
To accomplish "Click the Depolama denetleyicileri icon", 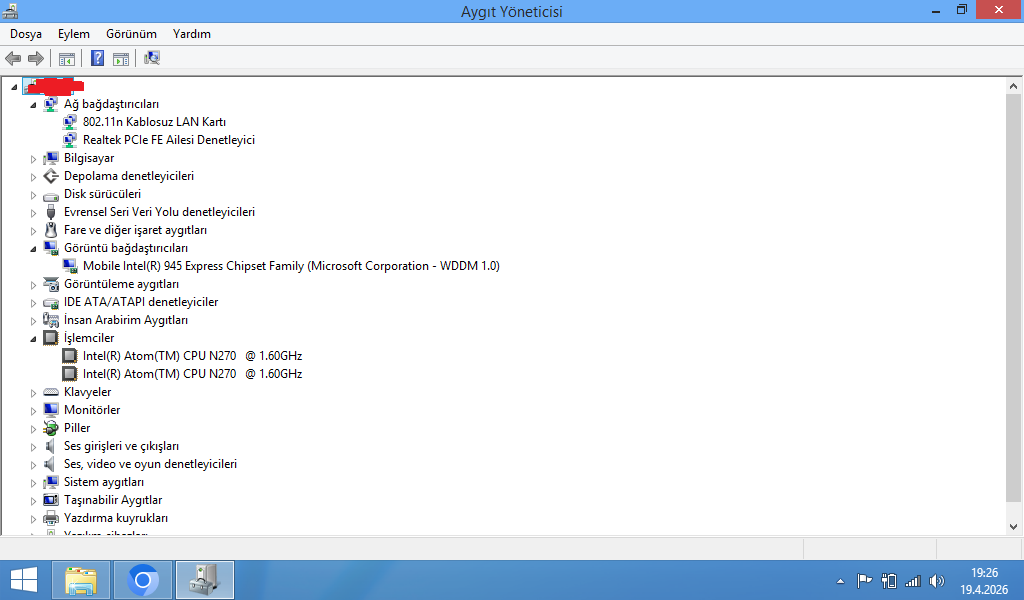I will [x=51, y=176].
